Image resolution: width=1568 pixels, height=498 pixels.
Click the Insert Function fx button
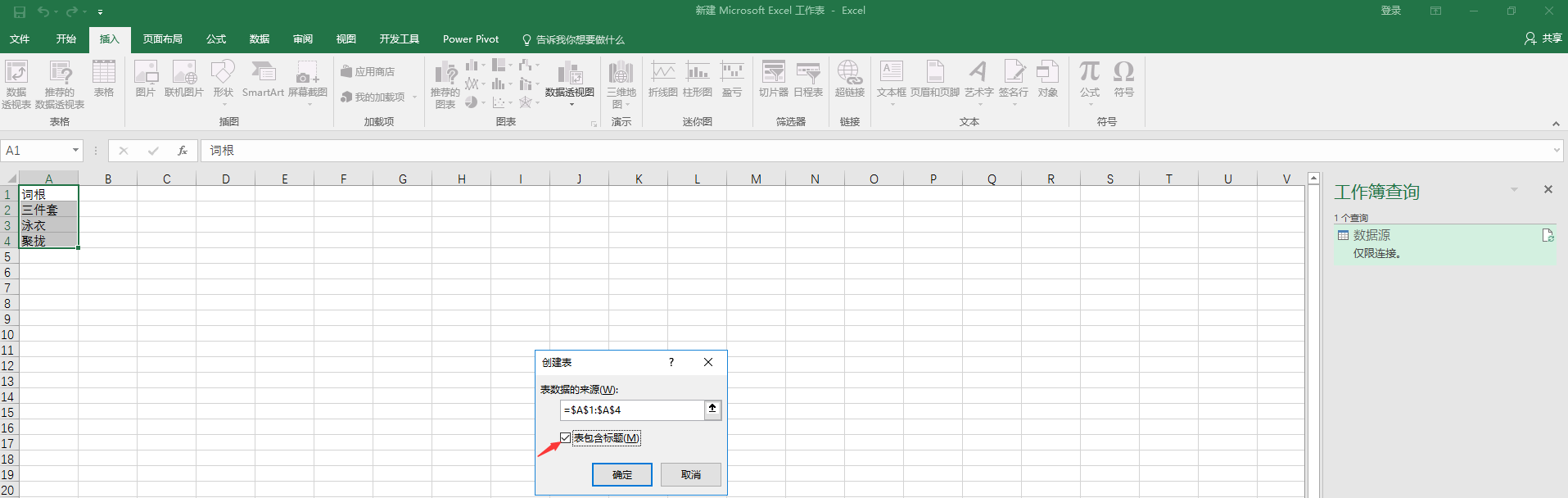[183, 151]
